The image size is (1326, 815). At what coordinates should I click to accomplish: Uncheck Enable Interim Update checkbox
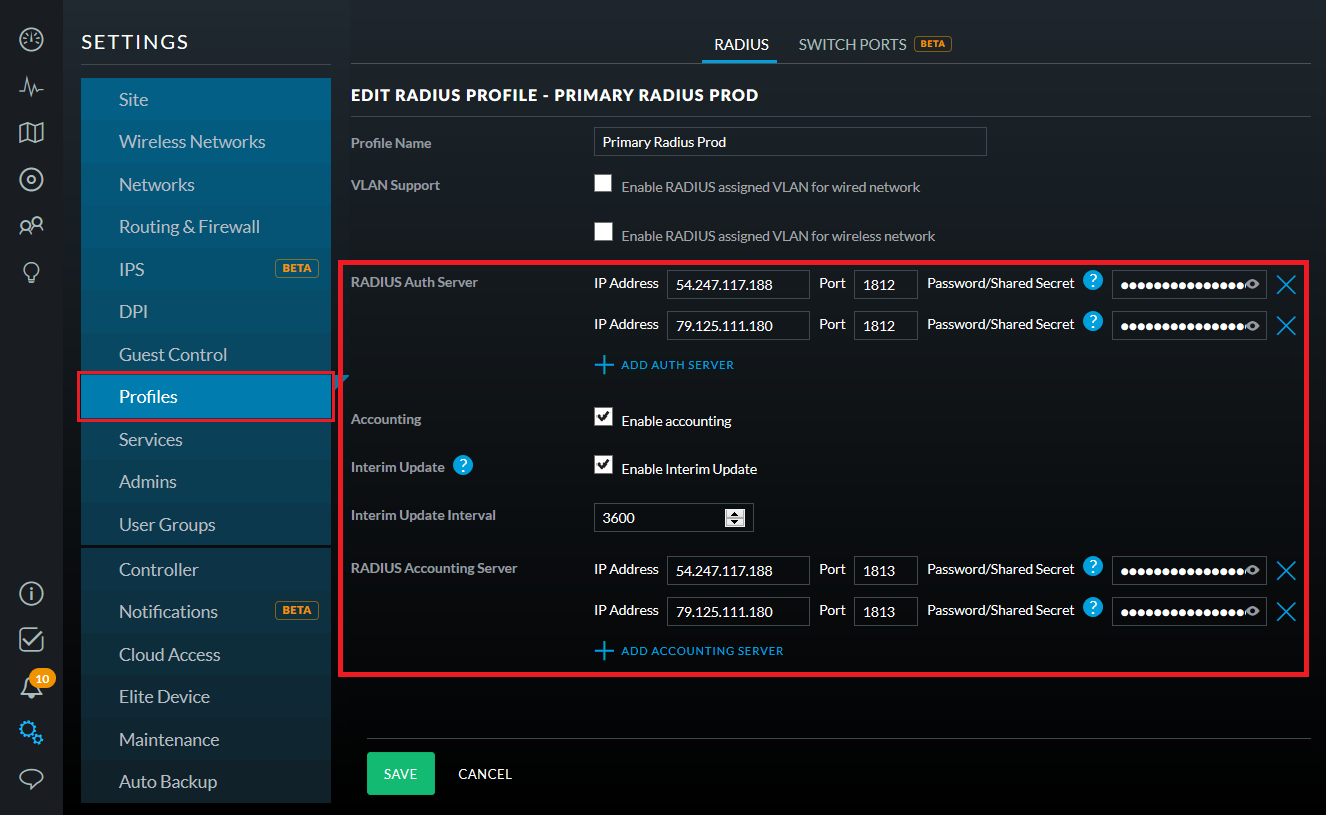[603, 465]
